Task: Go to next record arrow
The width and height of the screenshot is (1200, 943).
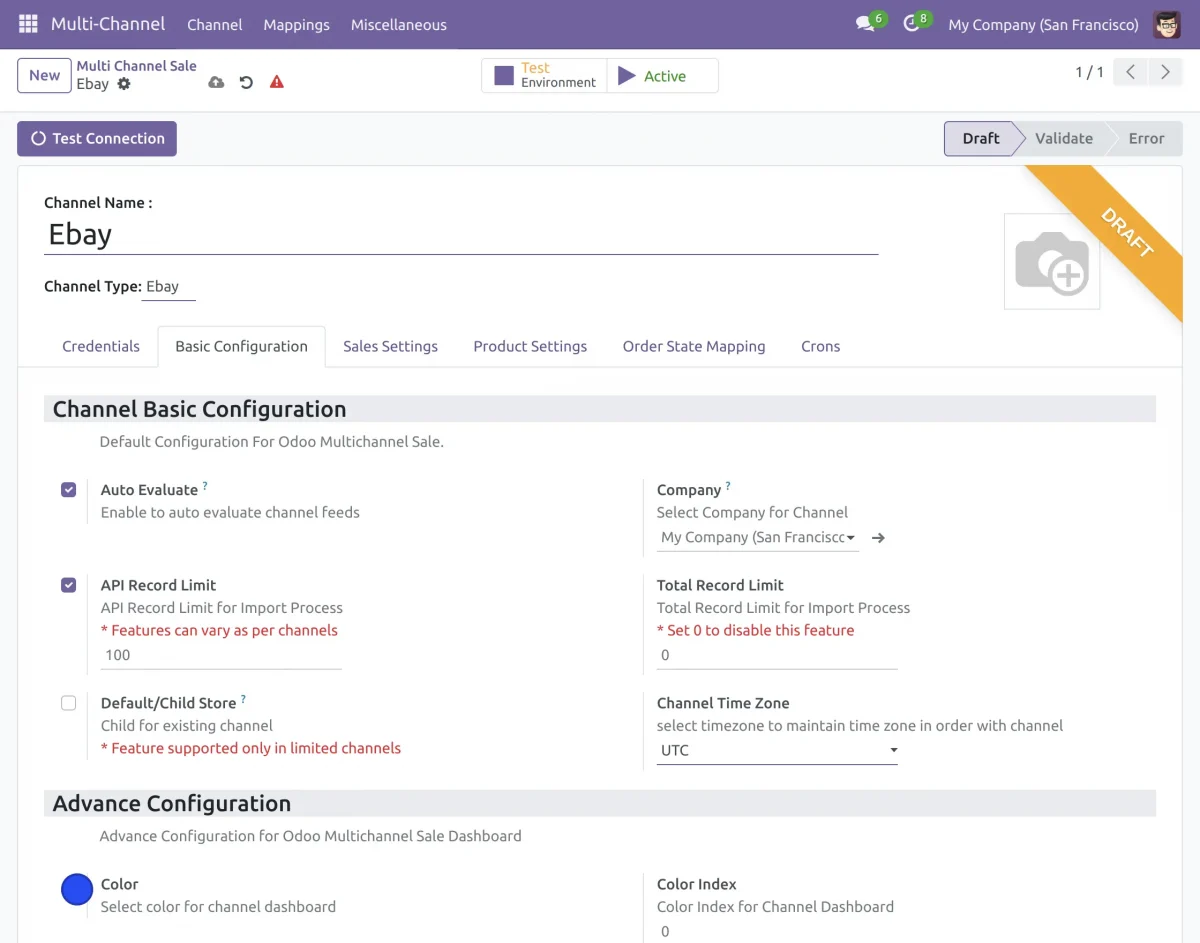Action: [x=1165, y=72]
